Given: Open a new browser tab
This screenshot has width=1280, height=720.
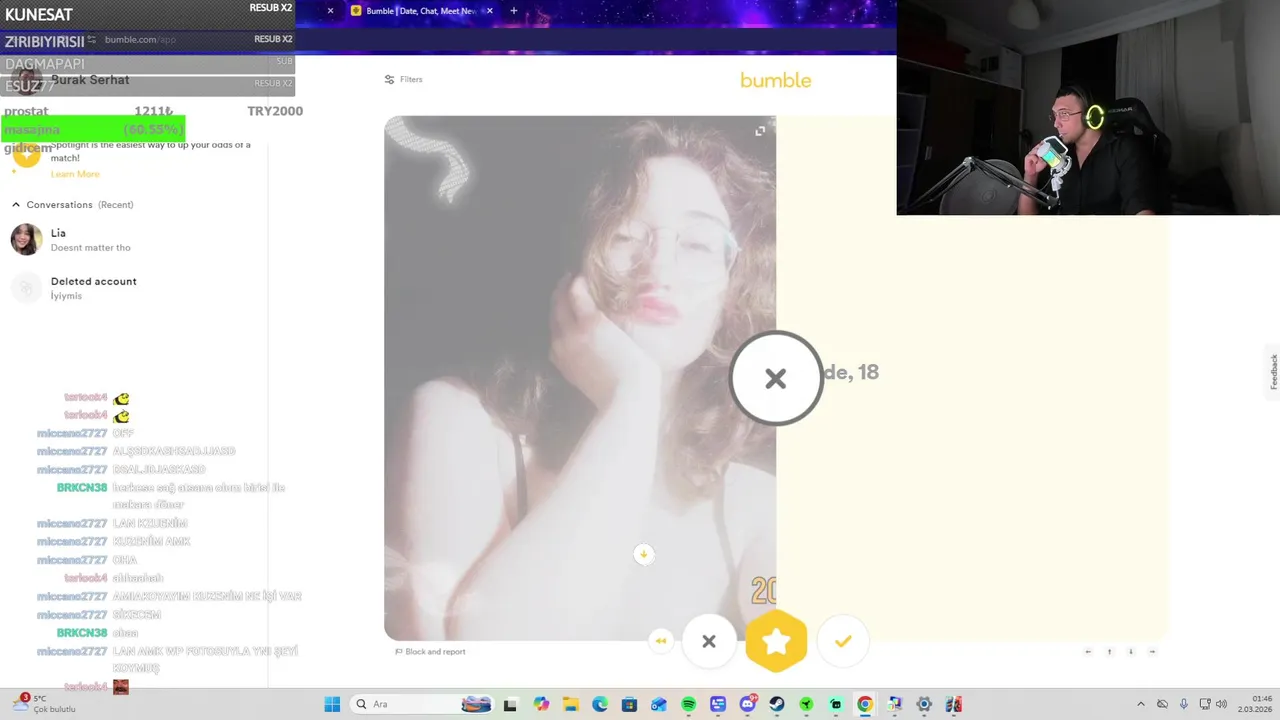Looking at the screenshot, I should tap(513, 11).
